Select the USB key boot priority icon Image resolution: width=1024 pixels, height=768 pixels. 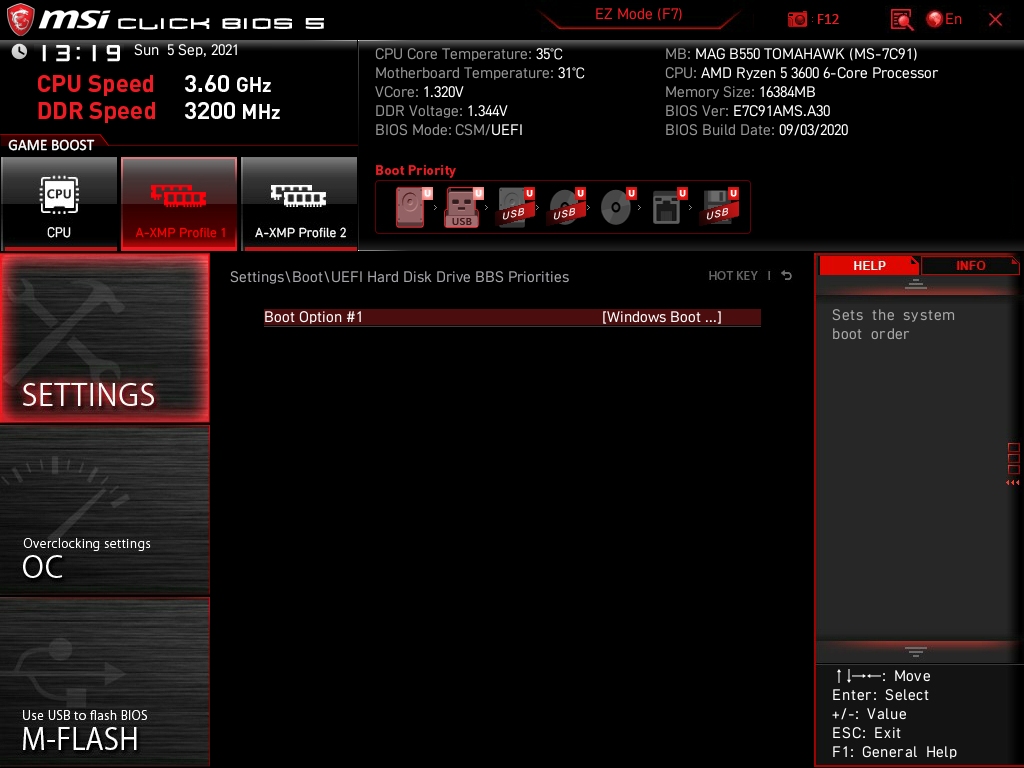click(463, 207)
